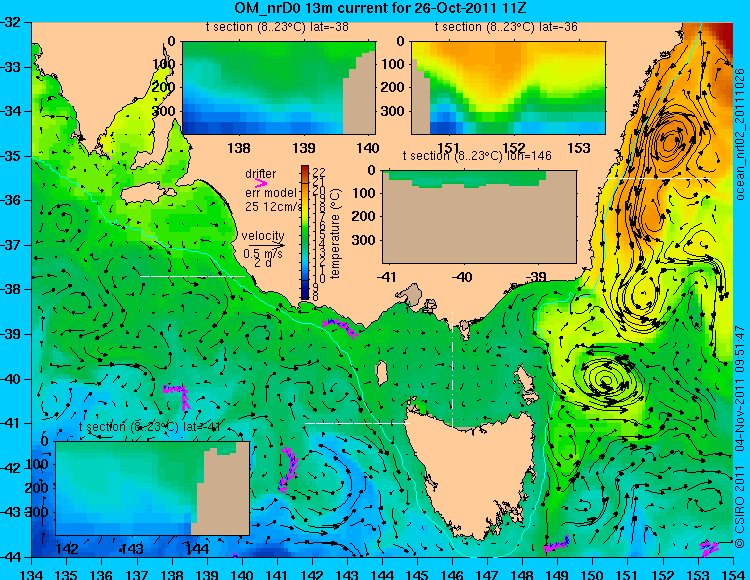Image resolution: width=750 pixels, height=580 pixels.
Task: Click the 140 longitude axis label
Action: (x=242, y=574)
